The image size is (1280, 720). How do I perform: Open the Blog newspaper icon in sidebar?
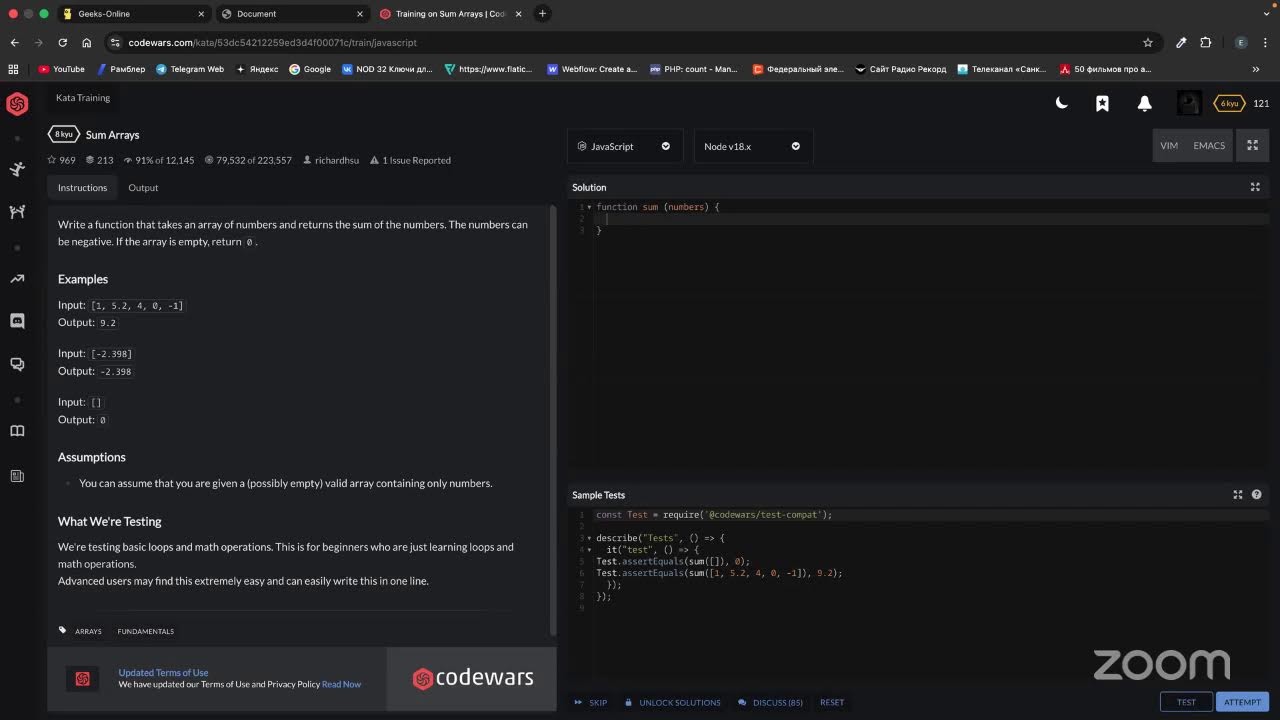click(x=17, y=476)
